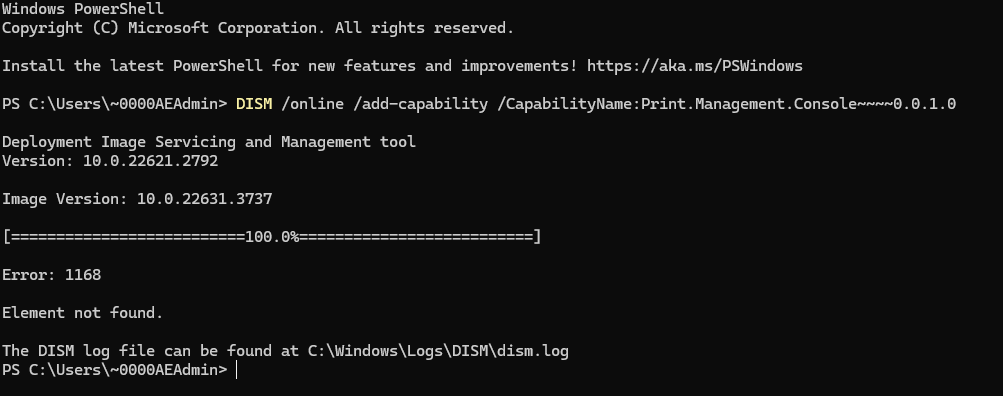This screenshot has height=396, width=1003.
Task: Open the https://aka.ms/PSWindows link
Action: [695, 66]
